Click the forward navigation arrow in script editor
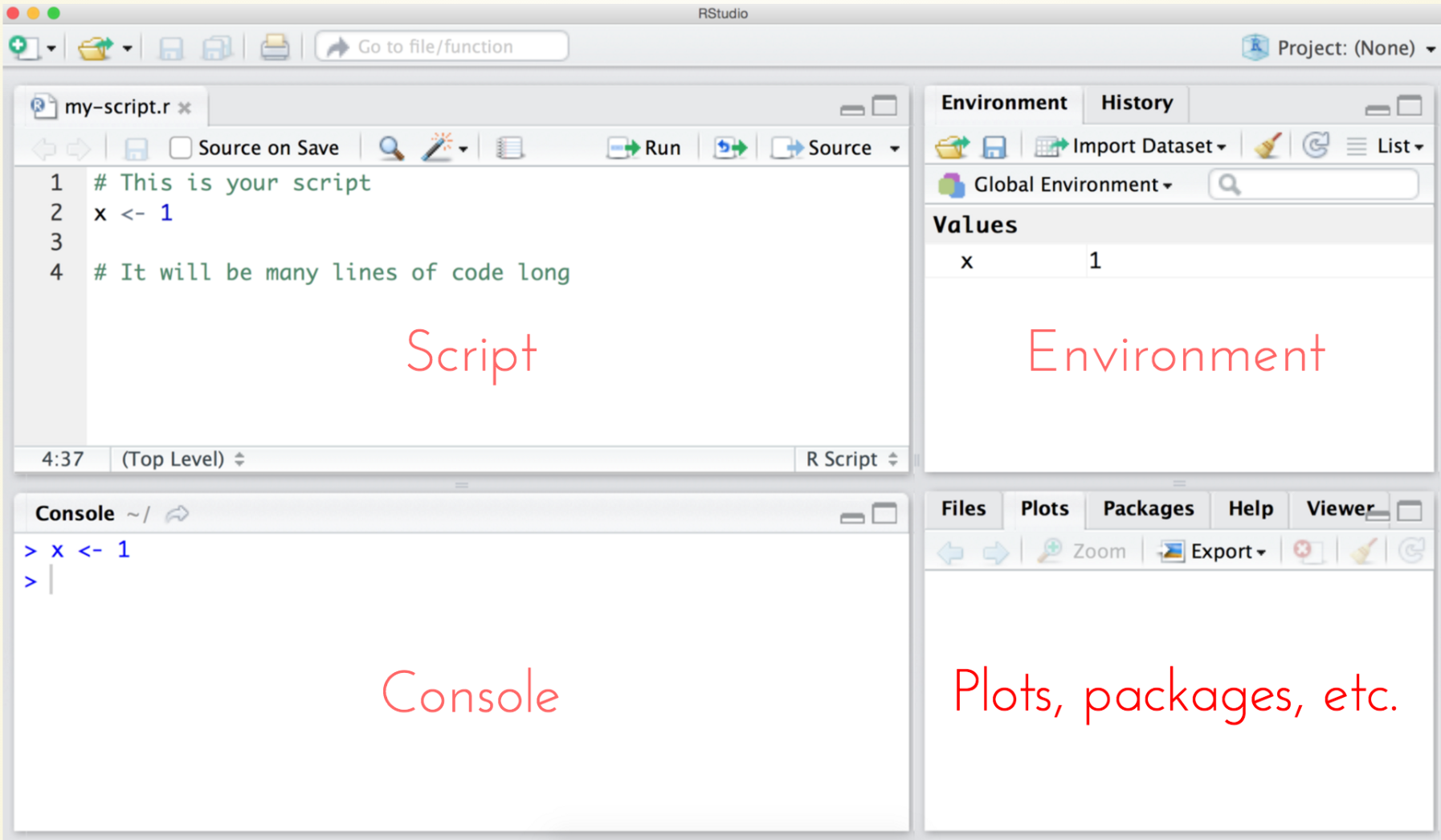The height and width of the screenshot is (840, 1441). click(79, 148)
